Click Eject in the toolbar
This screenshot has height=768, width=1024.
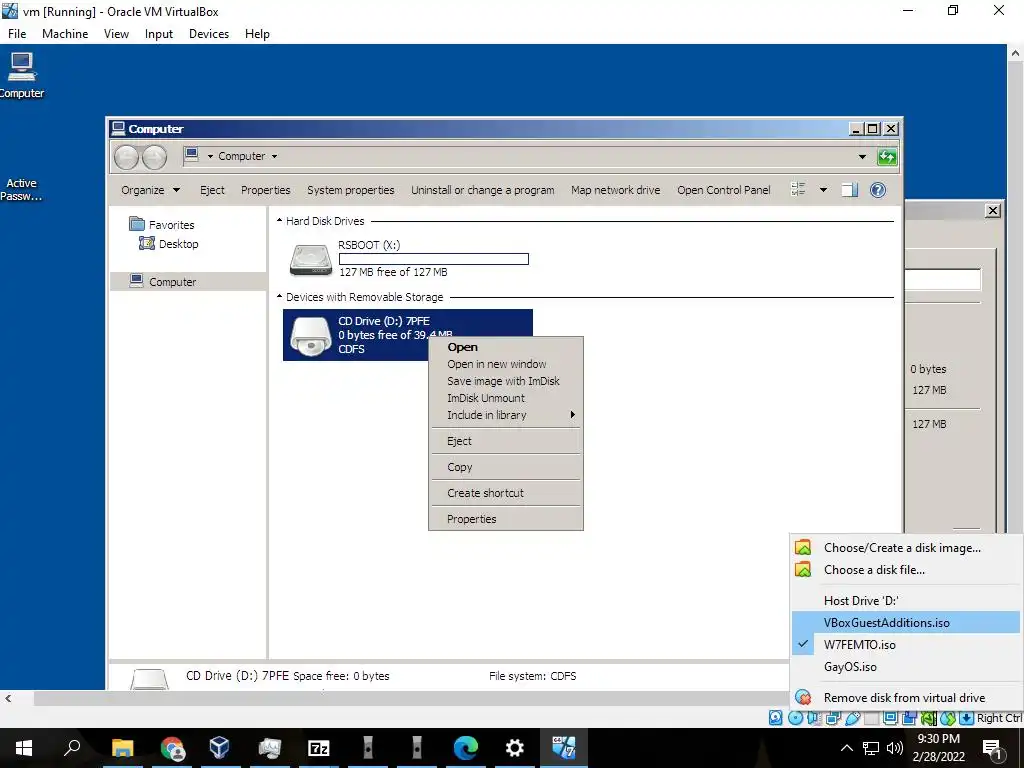(212, 190)
